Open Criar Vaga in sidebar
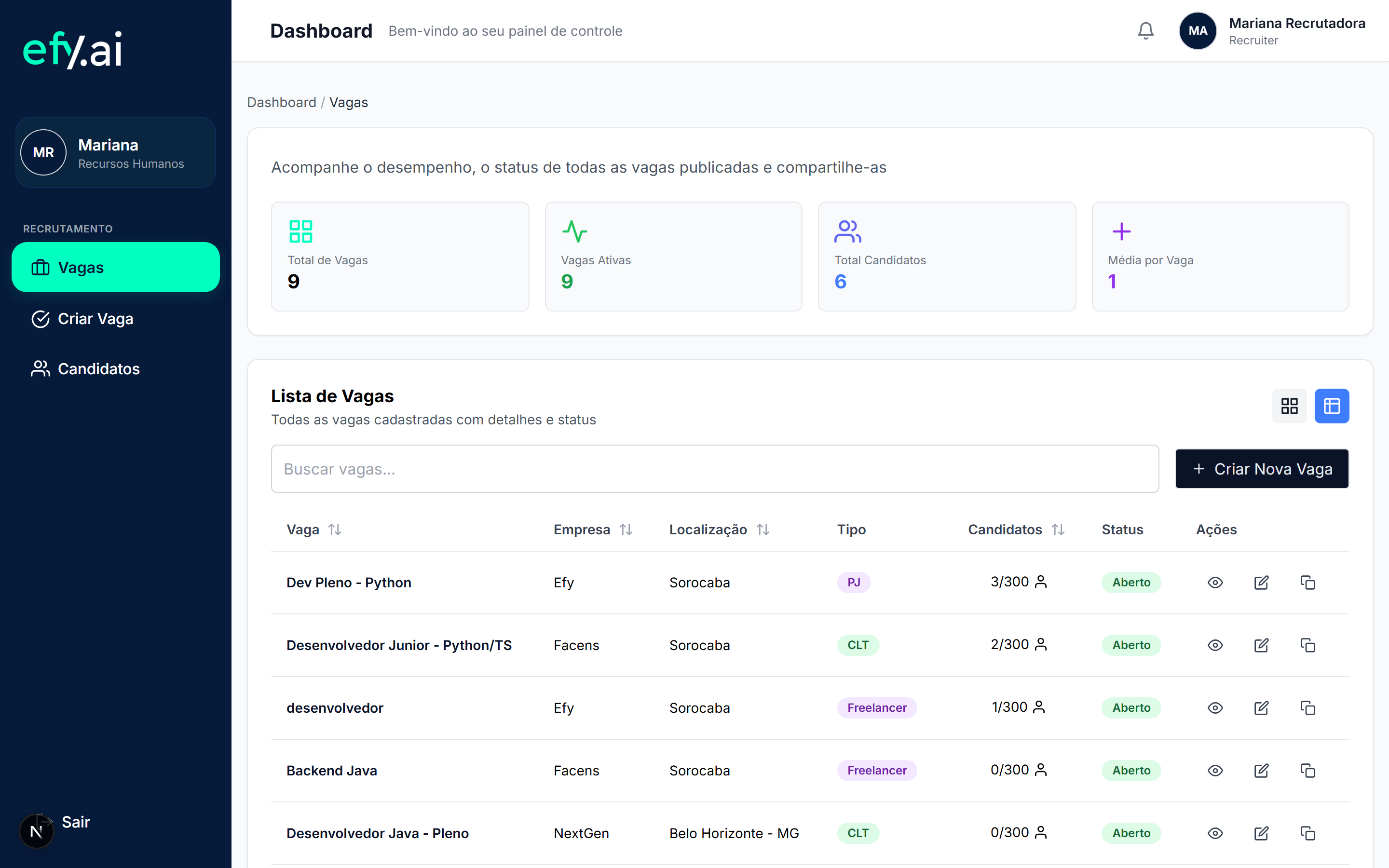 [115, 319]
